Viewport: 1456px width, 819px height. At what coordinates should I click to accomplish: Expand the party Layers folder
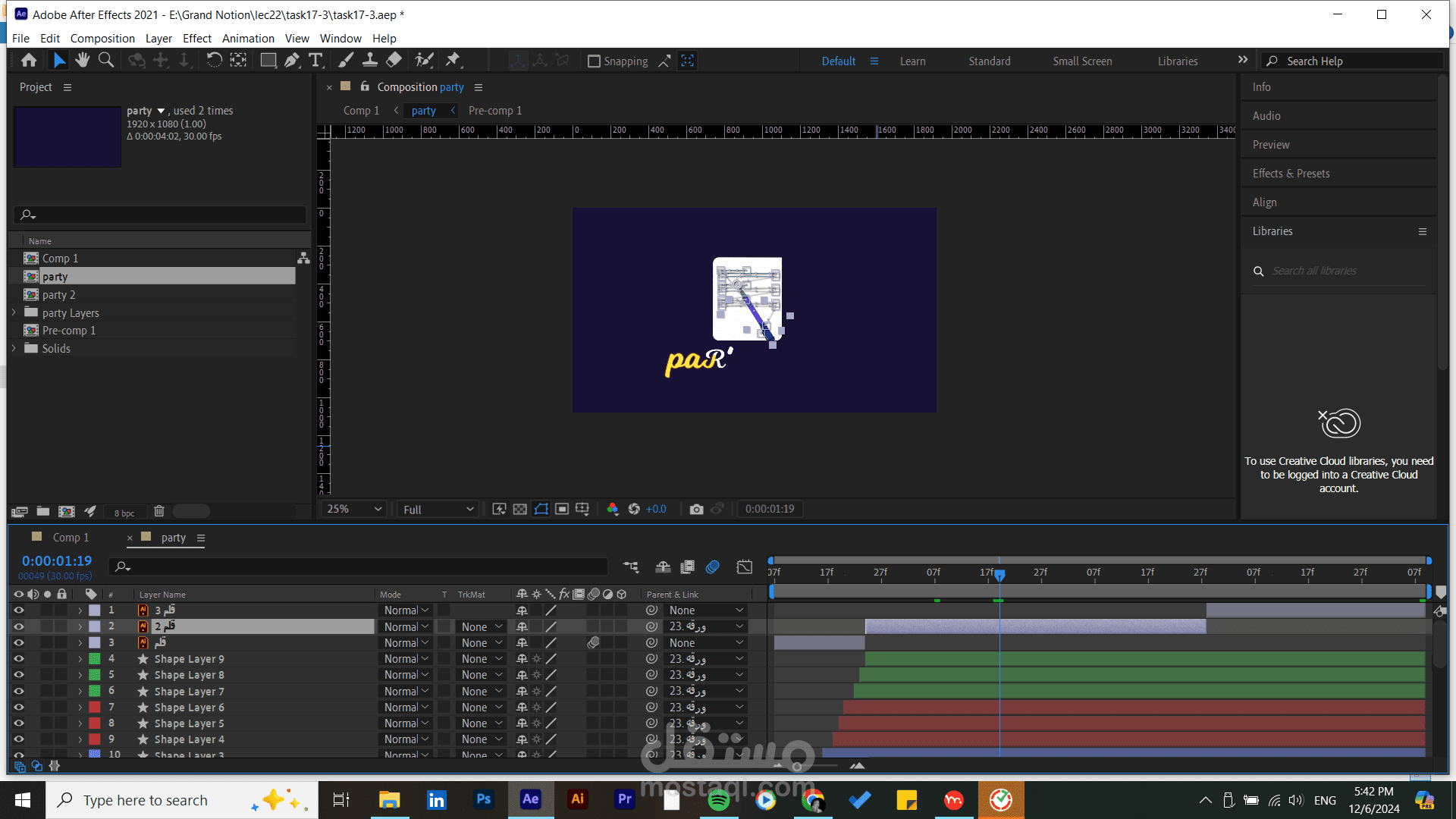point(14,312)
